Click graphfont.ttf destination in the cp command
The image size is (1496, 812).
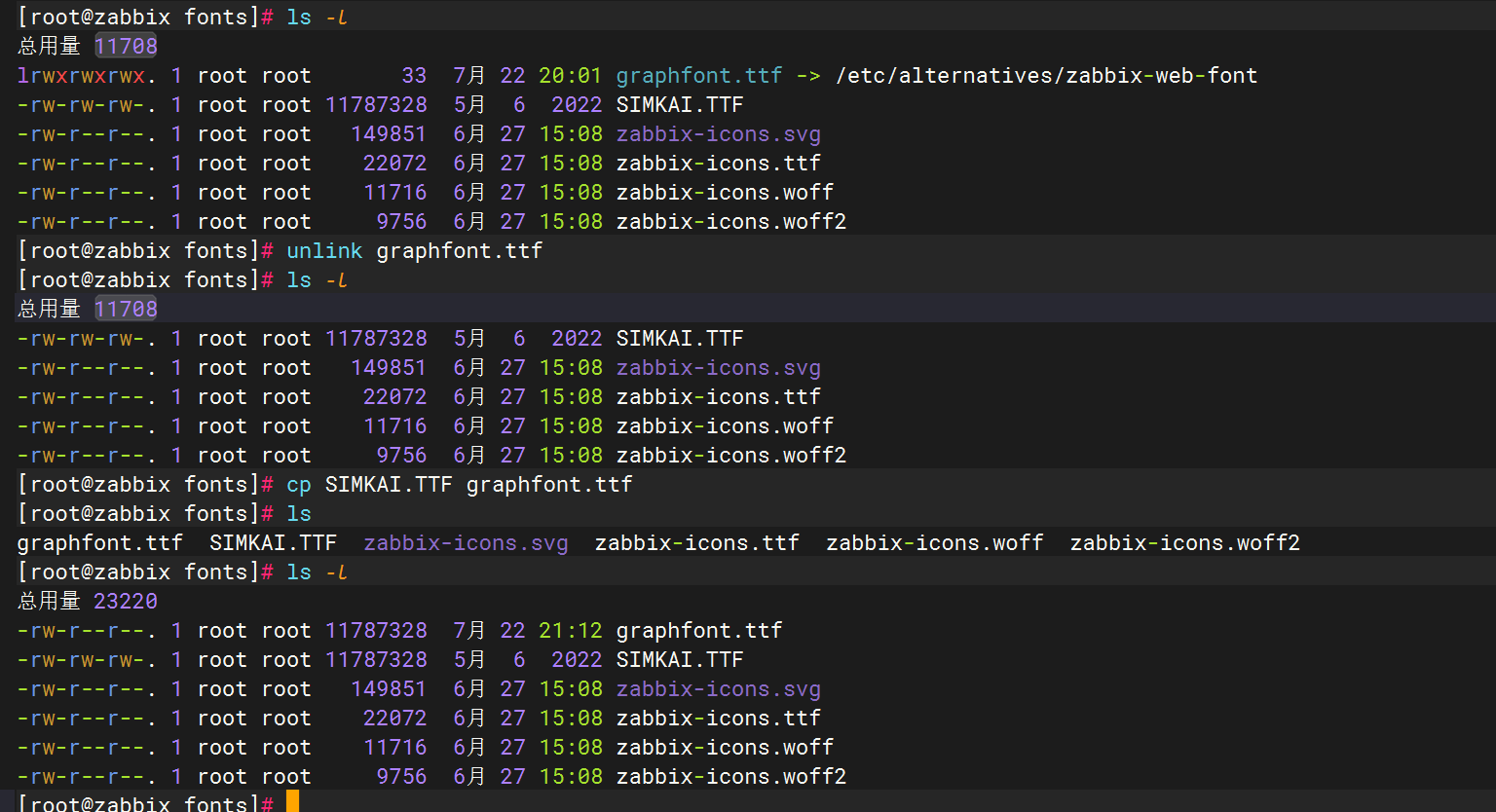point(549,485)
